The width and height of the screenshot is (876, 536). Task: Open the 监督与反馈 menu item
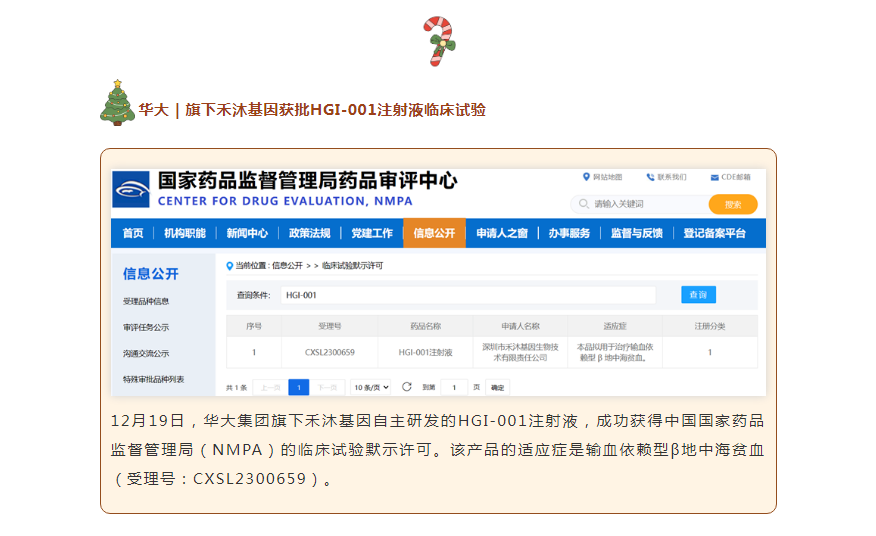(x=636, y=233)
